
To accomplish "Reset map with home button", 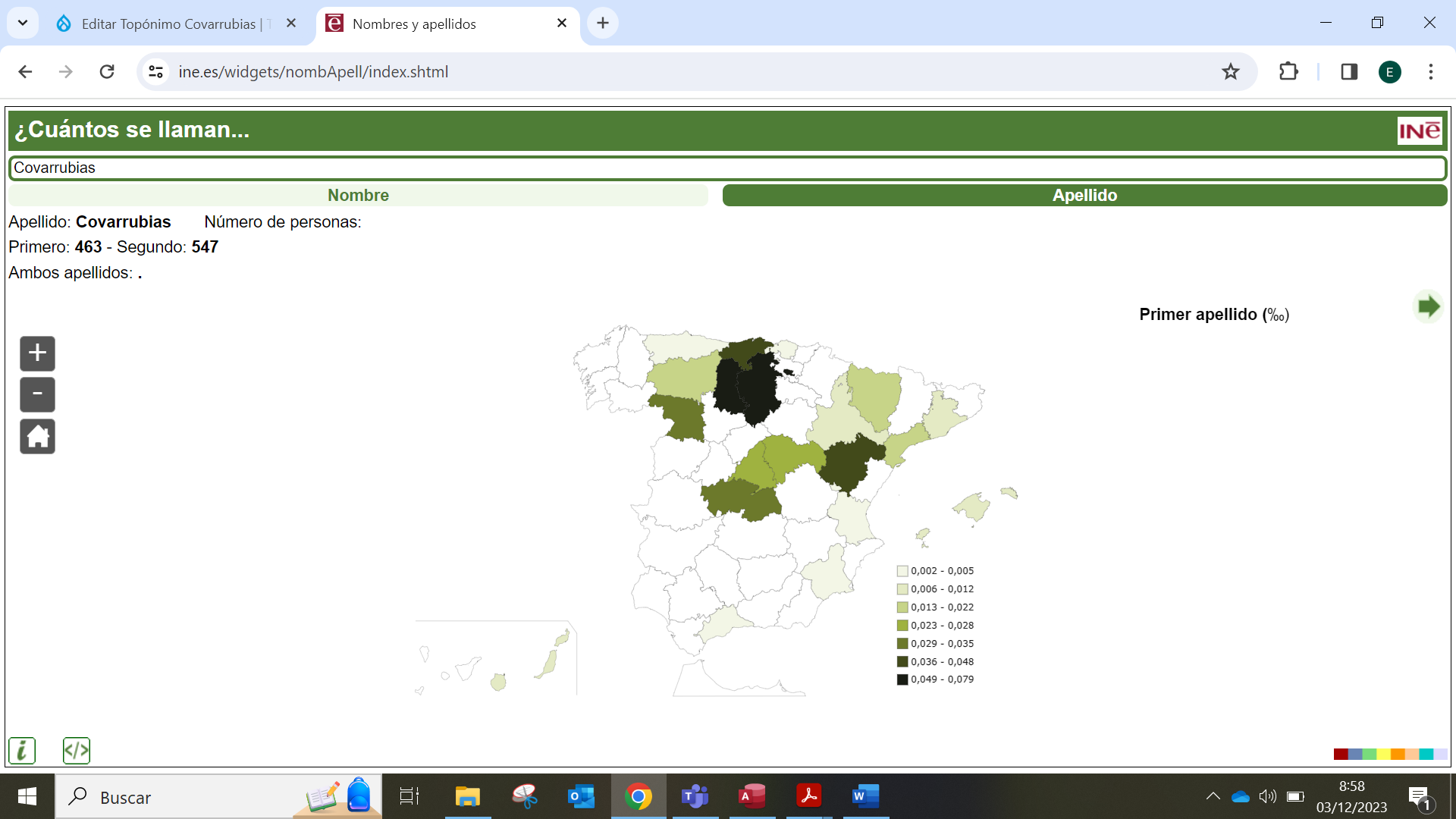I will pyautogui.click(x=37, y=437).
